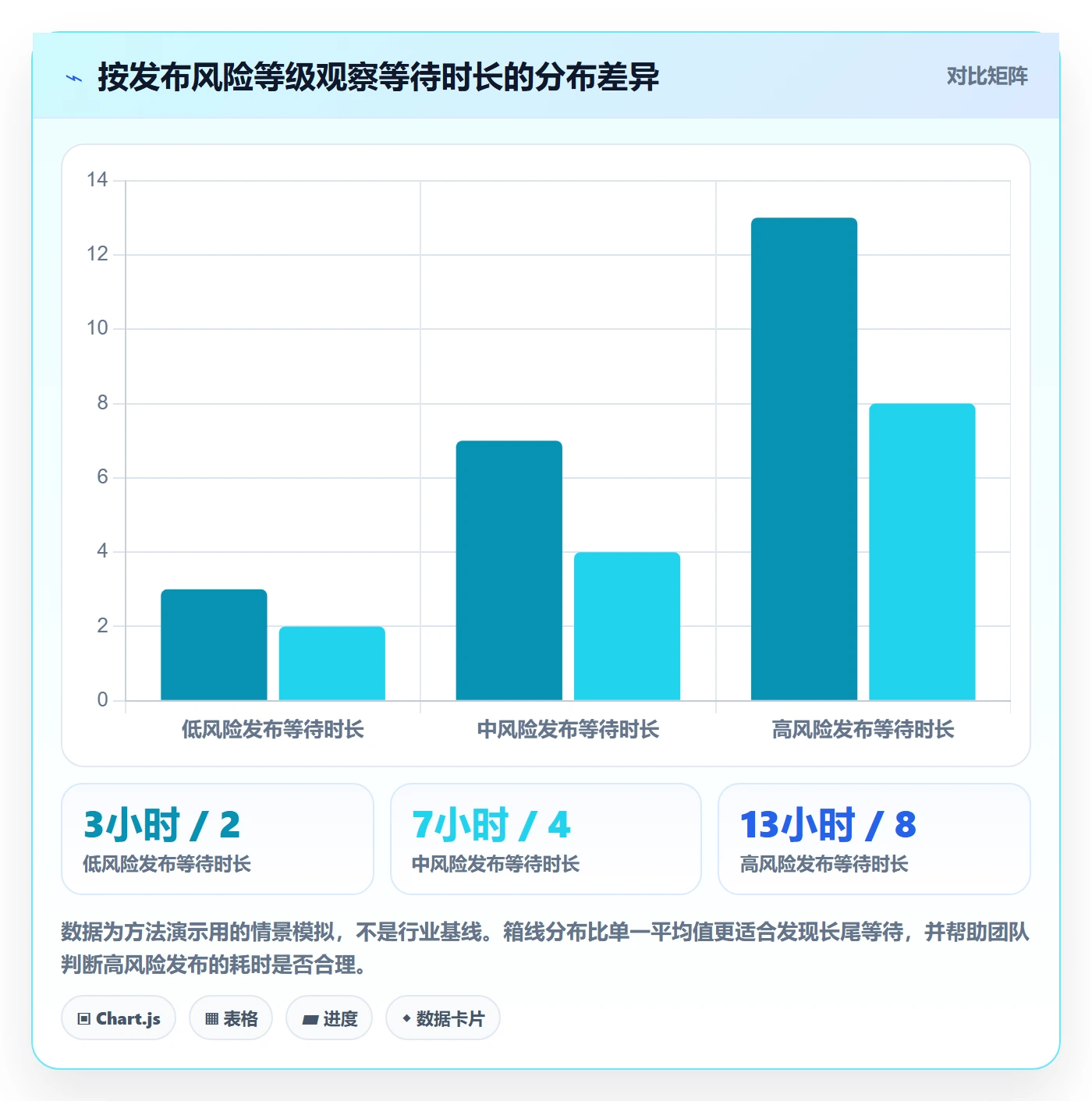Click the description paragraph starting 数据为方法演示用

[546, 948]
